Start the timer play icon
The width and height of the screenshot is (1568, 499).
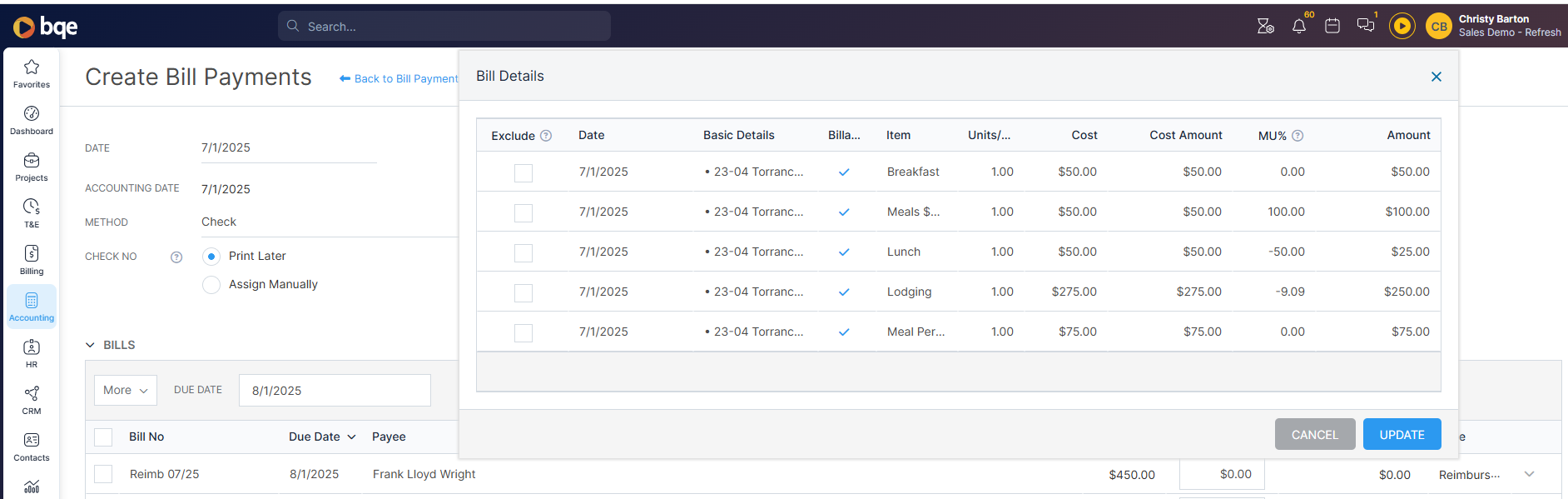[1402, 26]
